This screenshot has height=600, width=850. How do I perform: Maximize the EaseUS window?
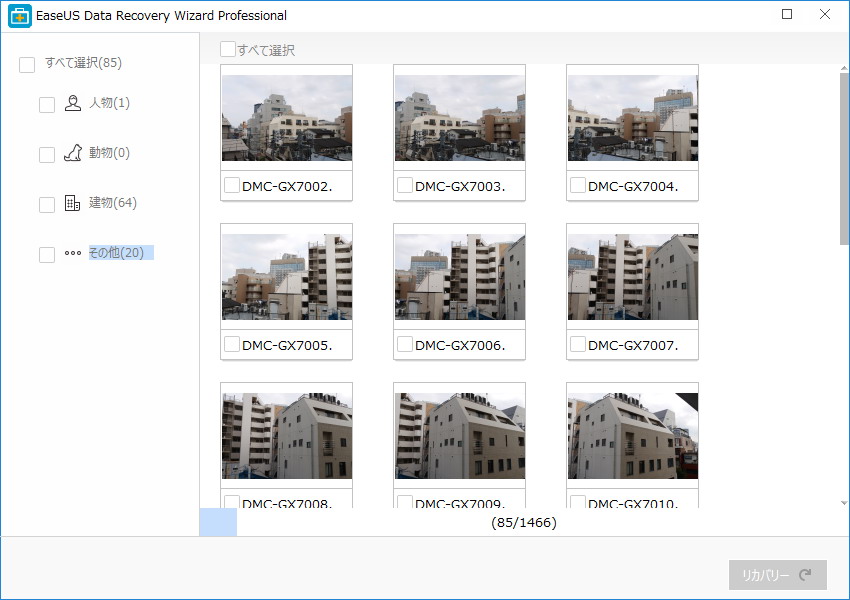(787, 14)
